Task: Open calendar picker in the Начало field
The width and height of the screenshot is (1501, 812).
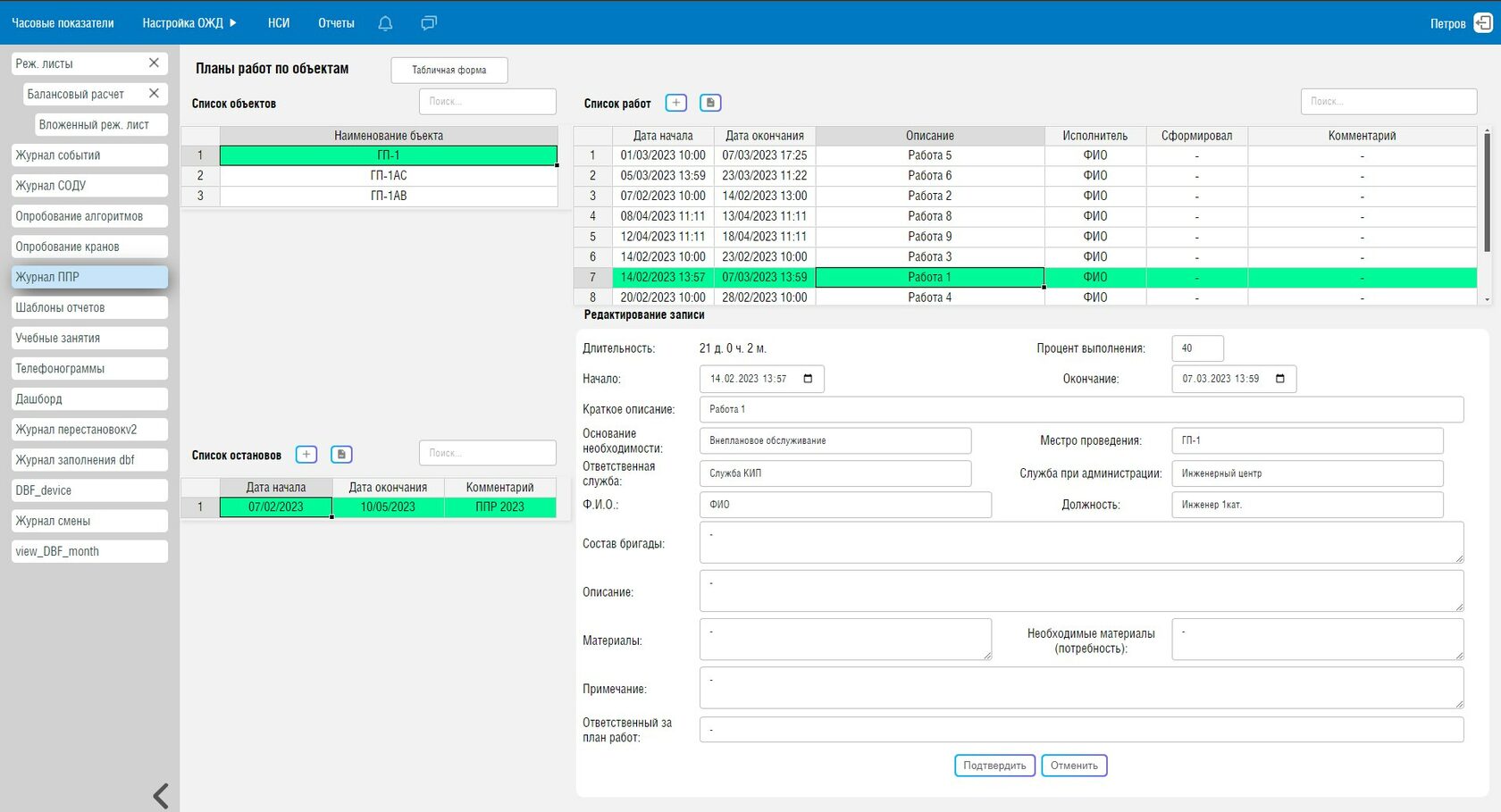Action: tap(808, 379)
